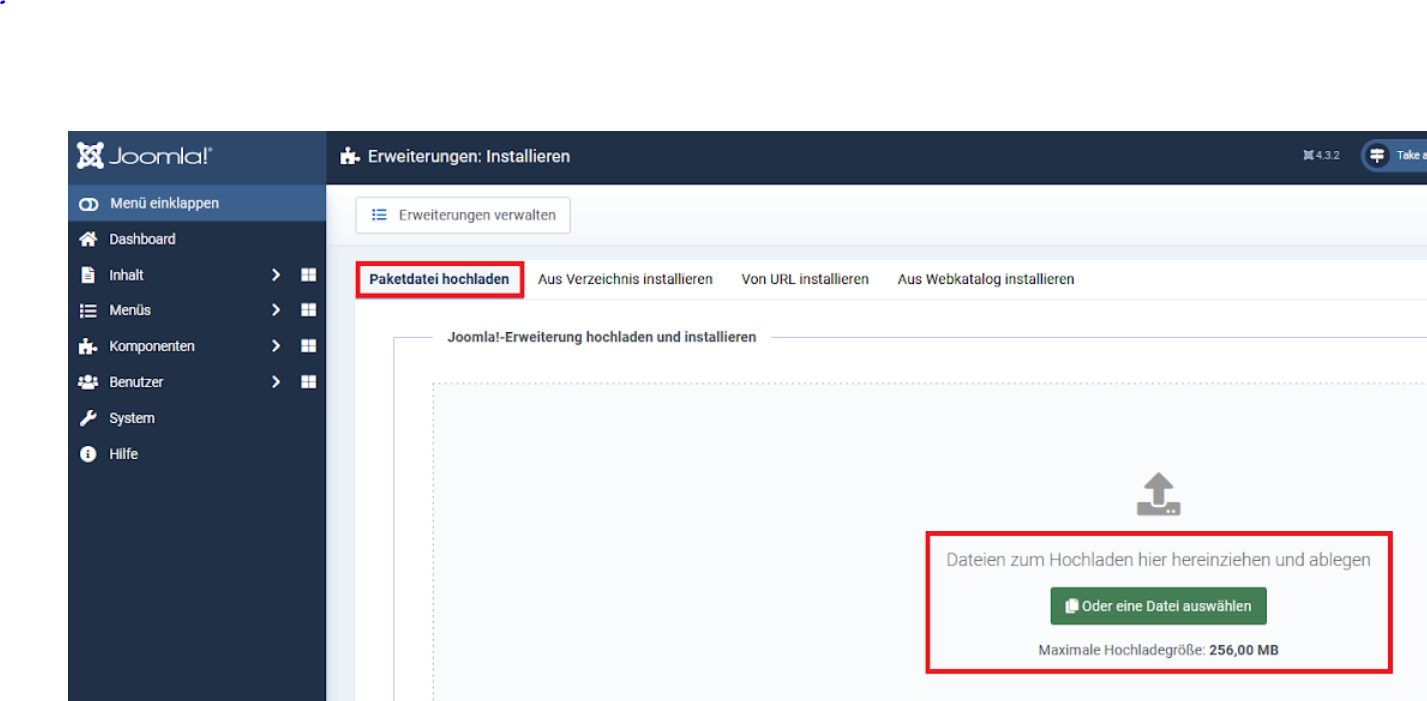Expand the Komponenten submenu arrow
The image size is (1427, 701).
(276, 346)
